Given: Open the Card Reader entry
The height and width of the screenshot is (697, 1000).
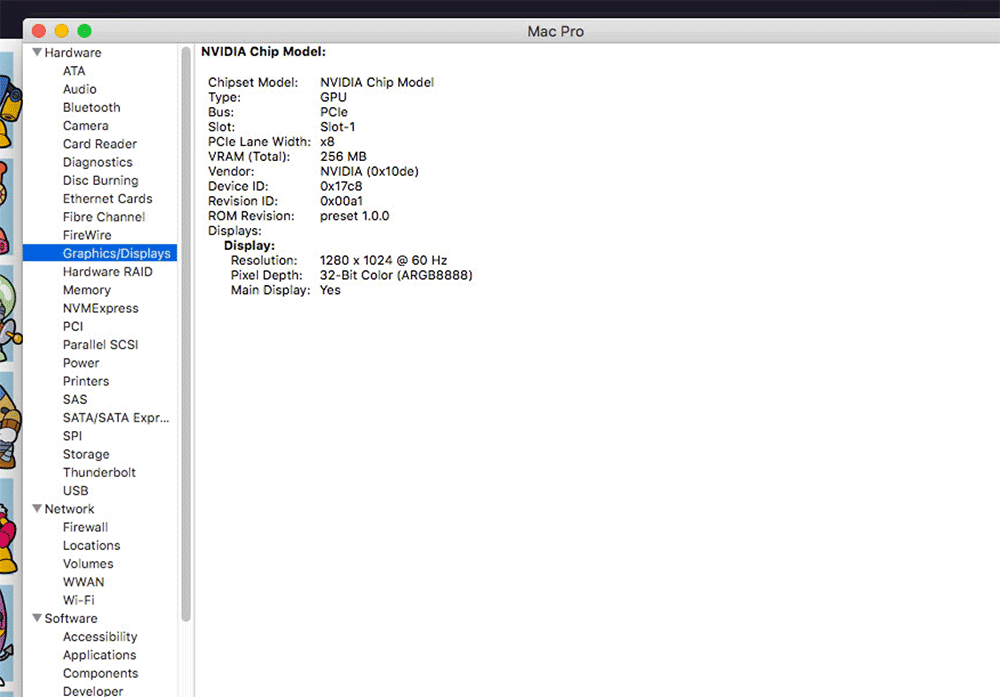Looking at the screenshot, I should (x=99, y=144).
